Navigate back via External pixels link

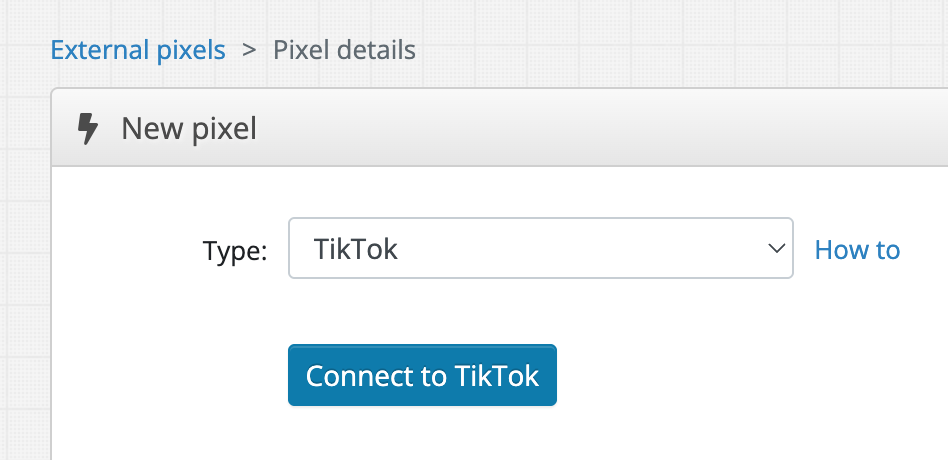[138, 49]
